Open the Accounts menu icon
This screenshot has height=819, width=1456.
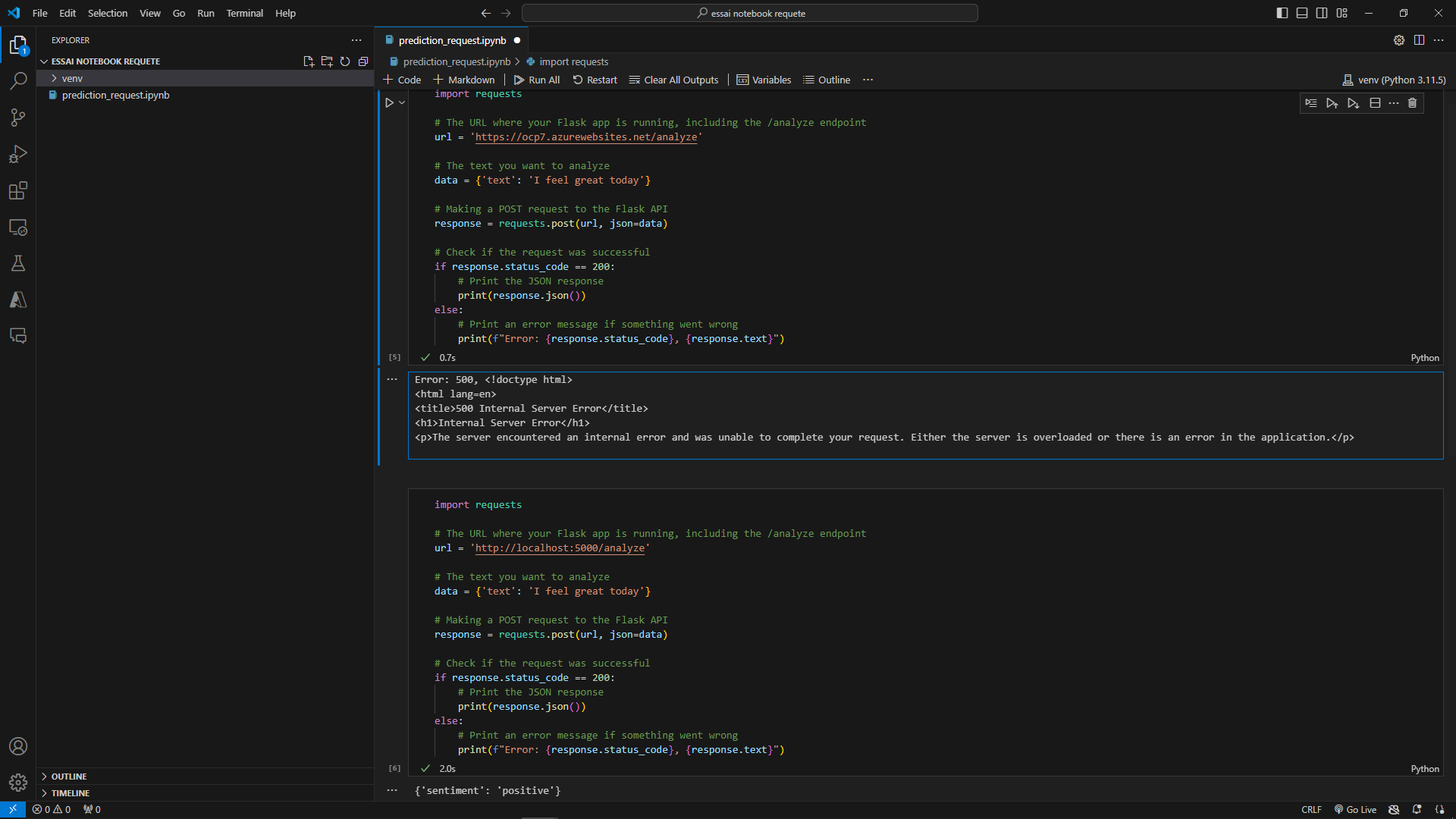point(18,746)
